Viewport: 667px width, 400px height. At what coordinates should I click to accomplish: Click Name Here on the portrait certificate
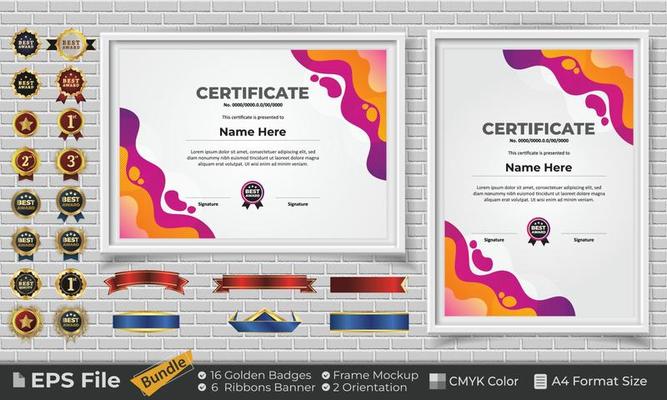tap(539, 168)
